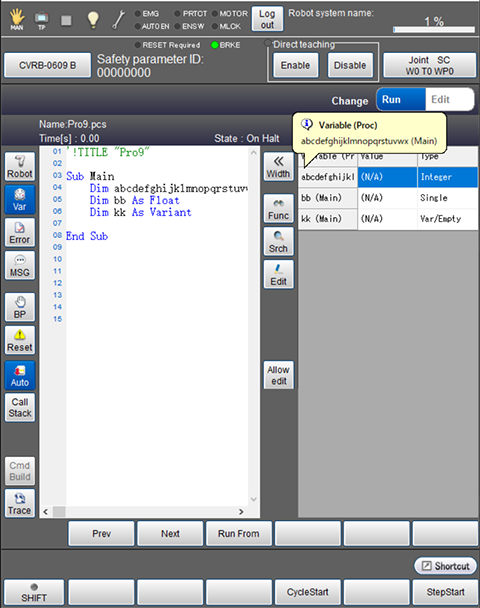The height and width of the screenshot is (608, 480).
Task: Click the CycleStart button
Action: 307,592
